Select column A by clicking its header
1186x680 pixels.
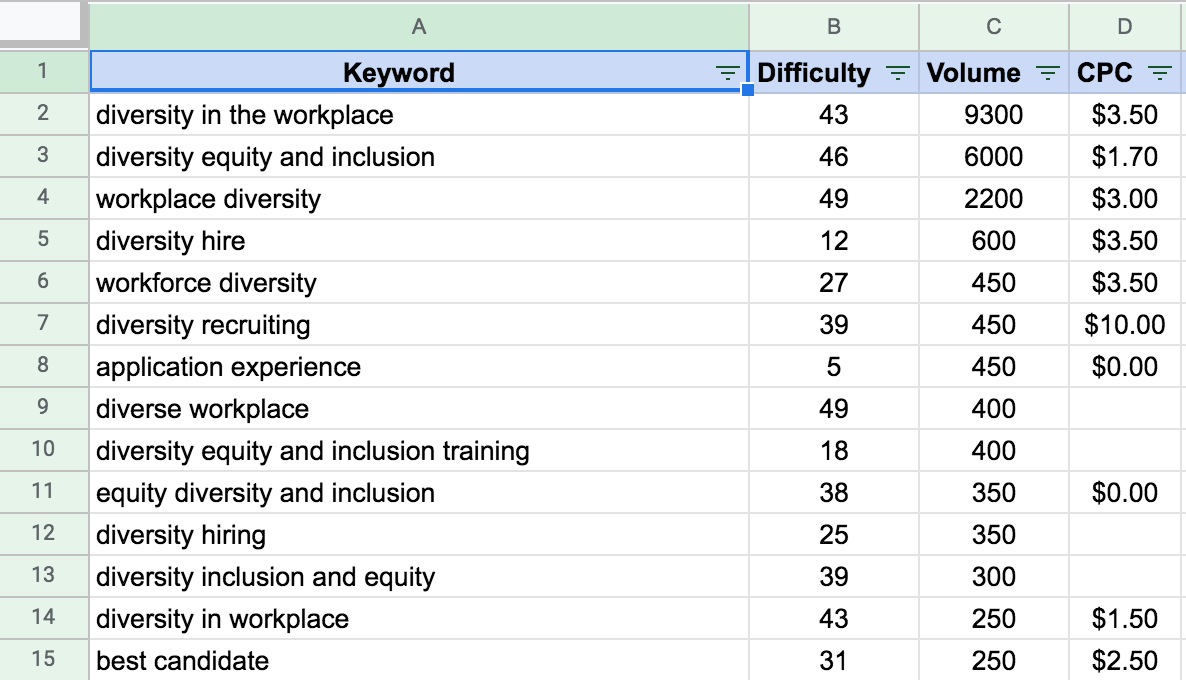418,27
